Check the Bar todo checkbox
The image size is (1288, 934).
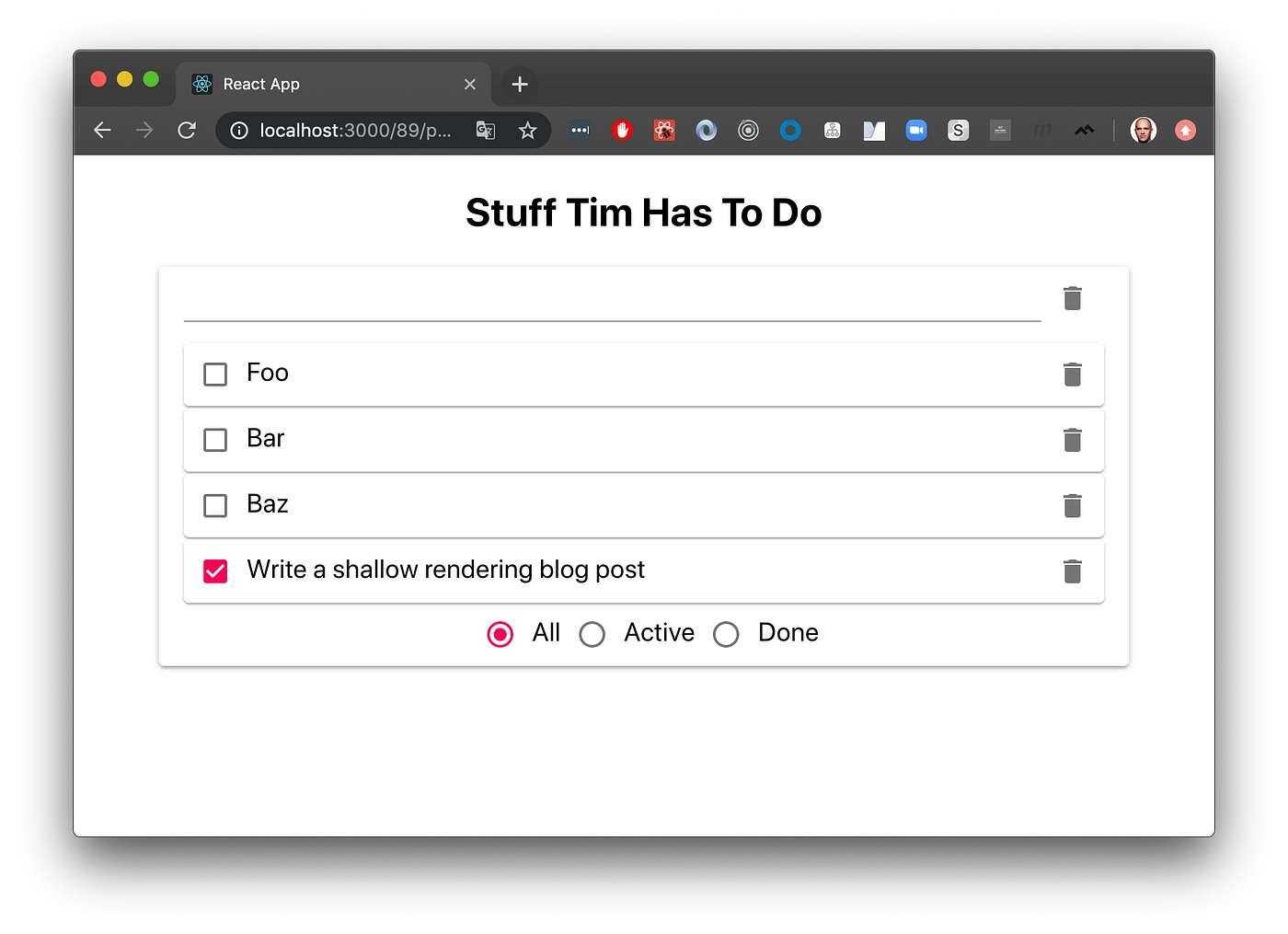214,440
